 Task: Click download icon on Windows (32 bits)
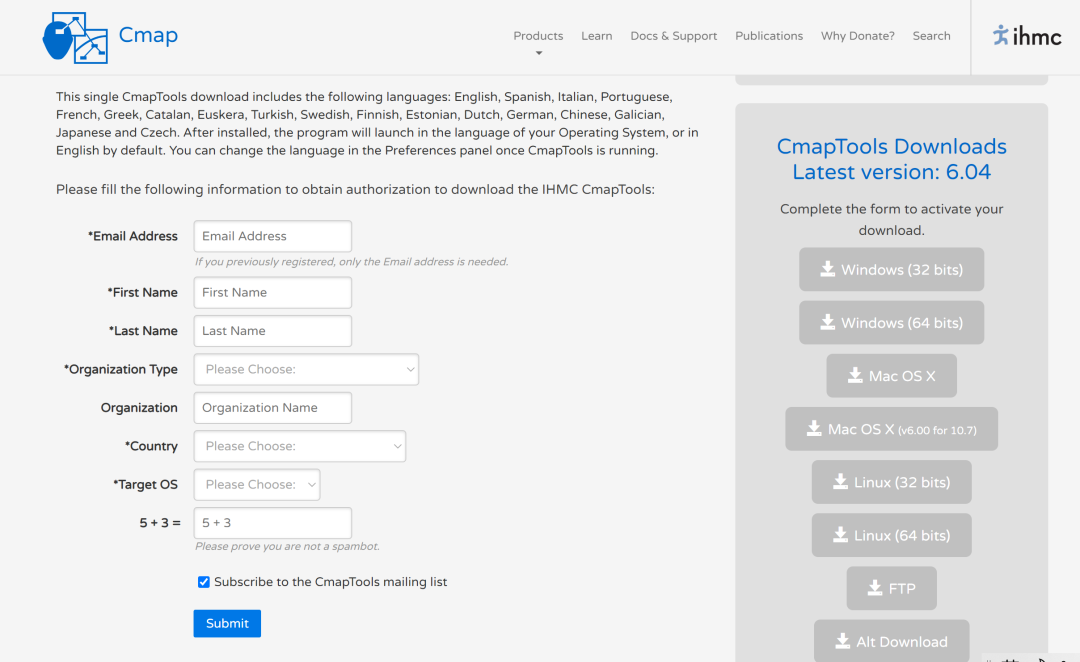(x=827, y=269)
